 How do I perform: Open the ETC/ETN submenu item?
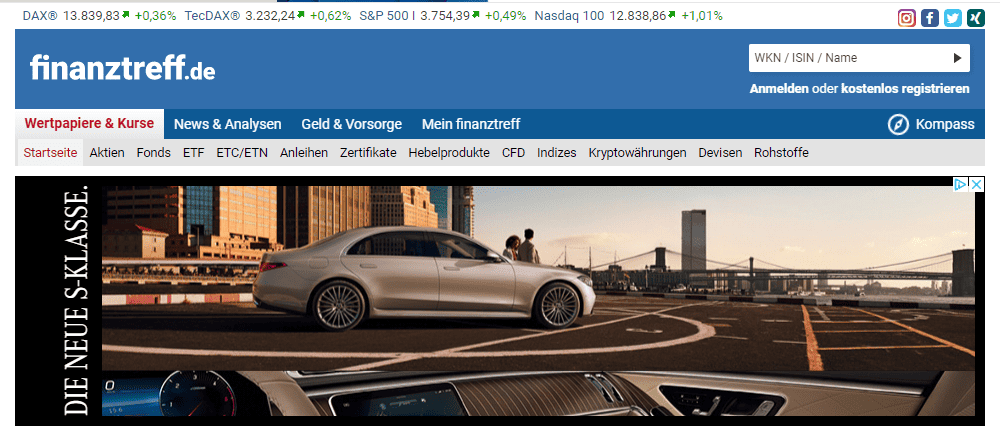click(x=242, y=153)
